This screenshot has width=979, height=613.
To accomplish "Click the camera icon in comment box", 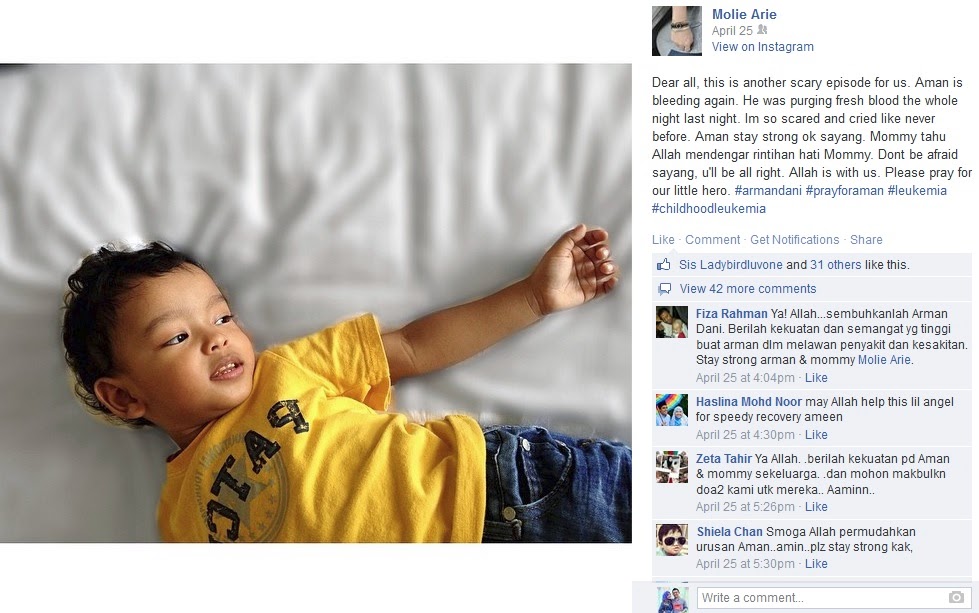I will point(956,597).
